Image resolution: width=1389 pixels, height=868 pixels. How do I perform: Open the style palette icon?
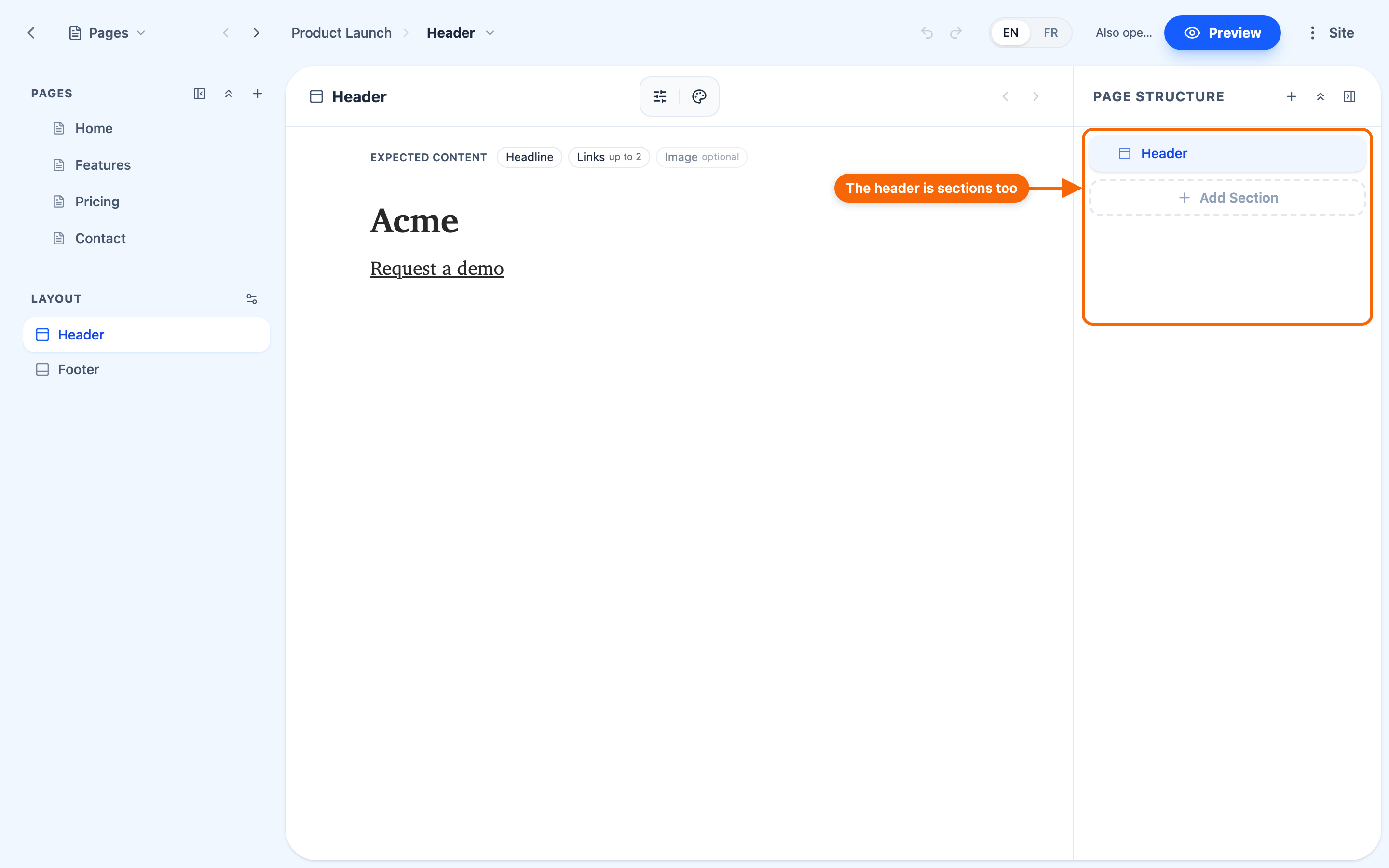point(699,96)
